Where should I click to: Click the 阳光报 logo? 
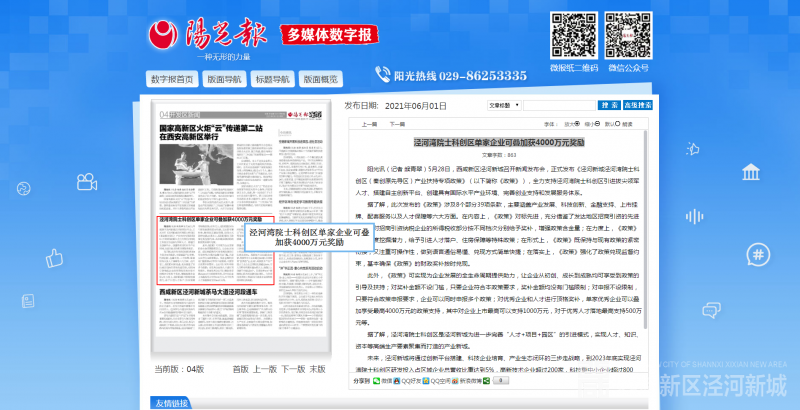coord(204,36)
